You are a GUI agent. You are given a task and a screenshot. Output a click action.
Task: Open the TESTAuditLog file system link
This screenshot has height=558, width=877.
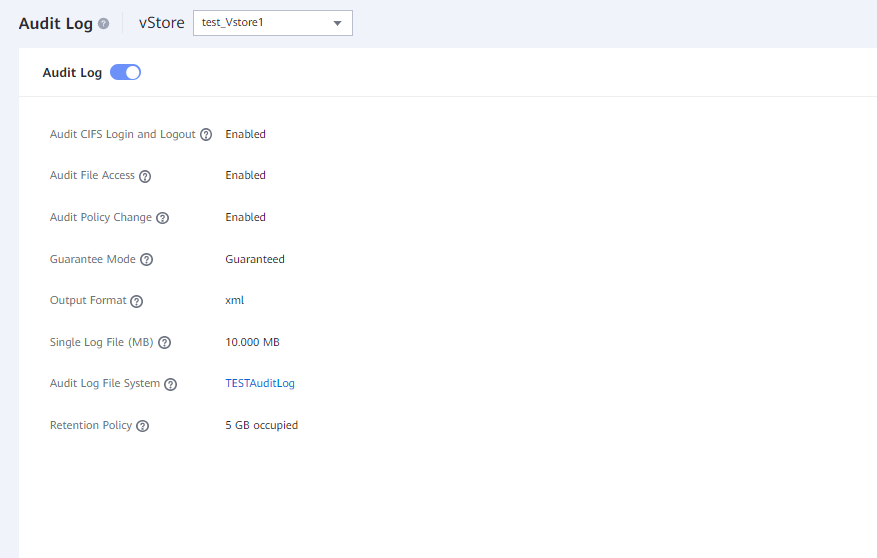(x=260, y=383)
